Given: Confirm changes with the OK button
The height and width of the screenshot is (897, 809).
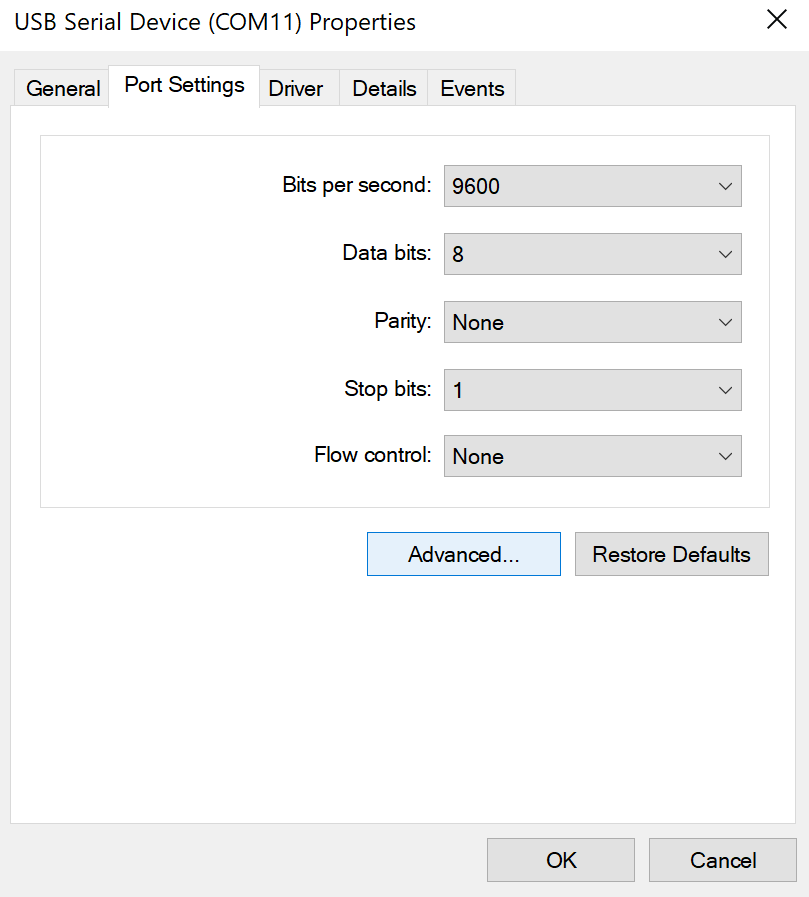Looking at the screenshot, I should coord(561,860).
